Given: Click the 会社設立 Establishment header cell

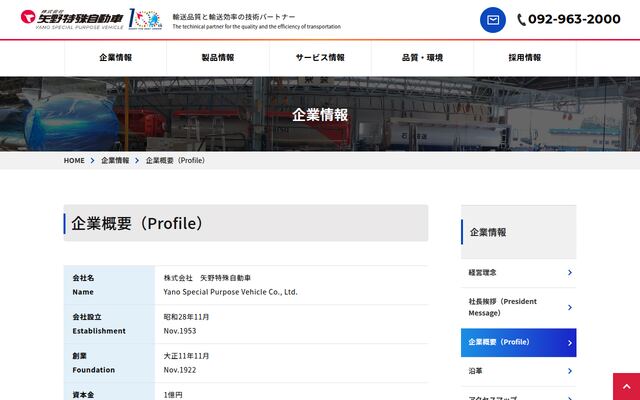Looking at the screenshot, I should (109, 324).
